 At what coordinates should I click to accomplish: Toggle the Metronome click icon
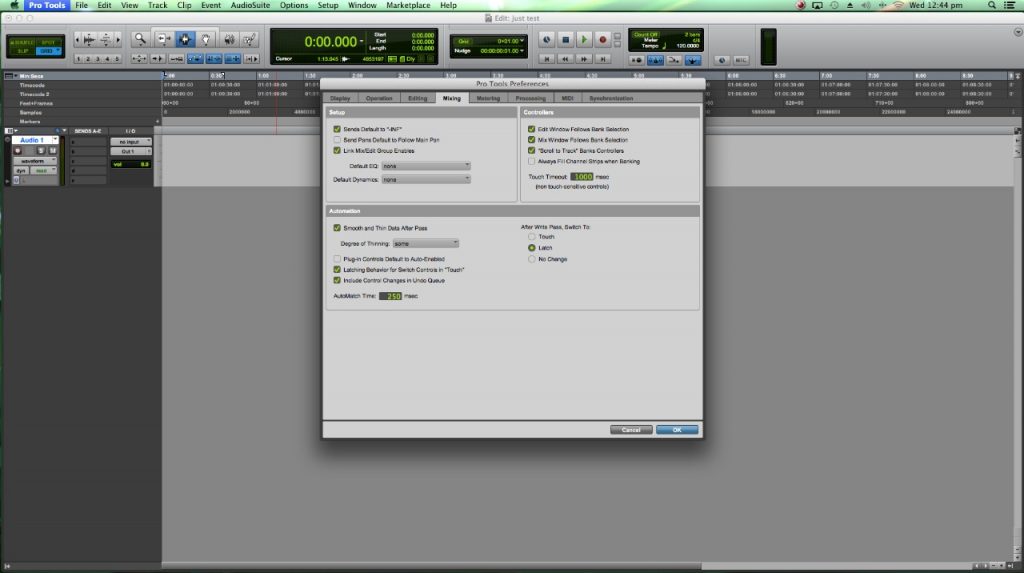(655, 59)
